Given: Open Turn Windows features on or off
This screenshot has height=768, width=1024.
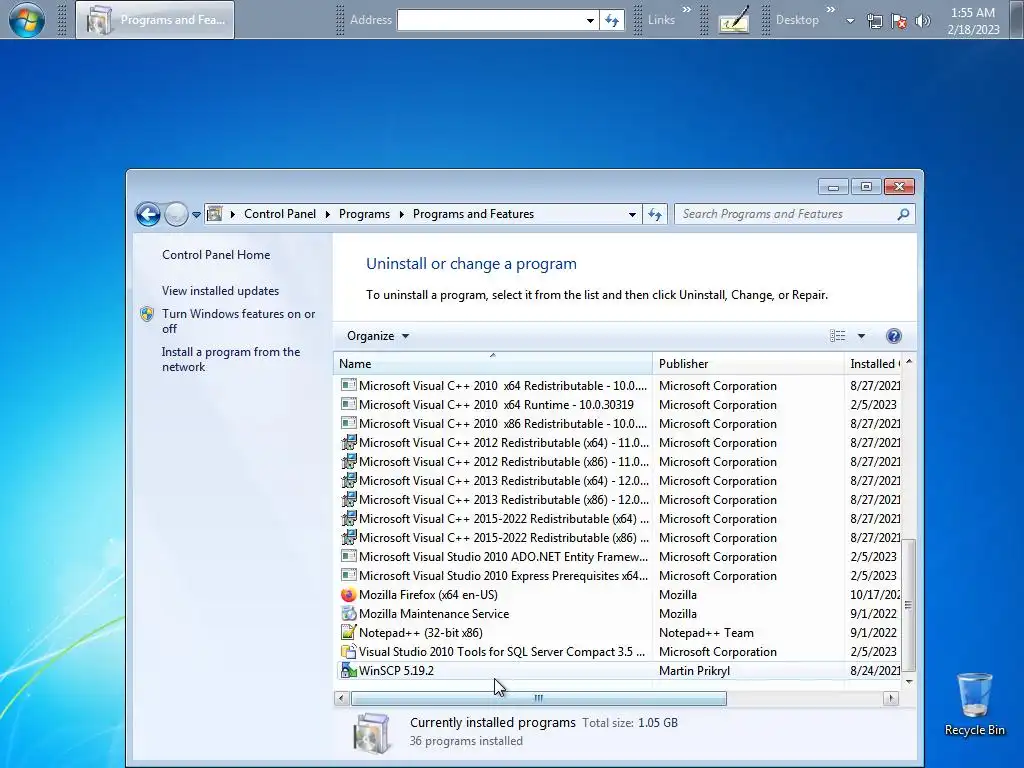Looking at the screenshot, I should point(238,321).
